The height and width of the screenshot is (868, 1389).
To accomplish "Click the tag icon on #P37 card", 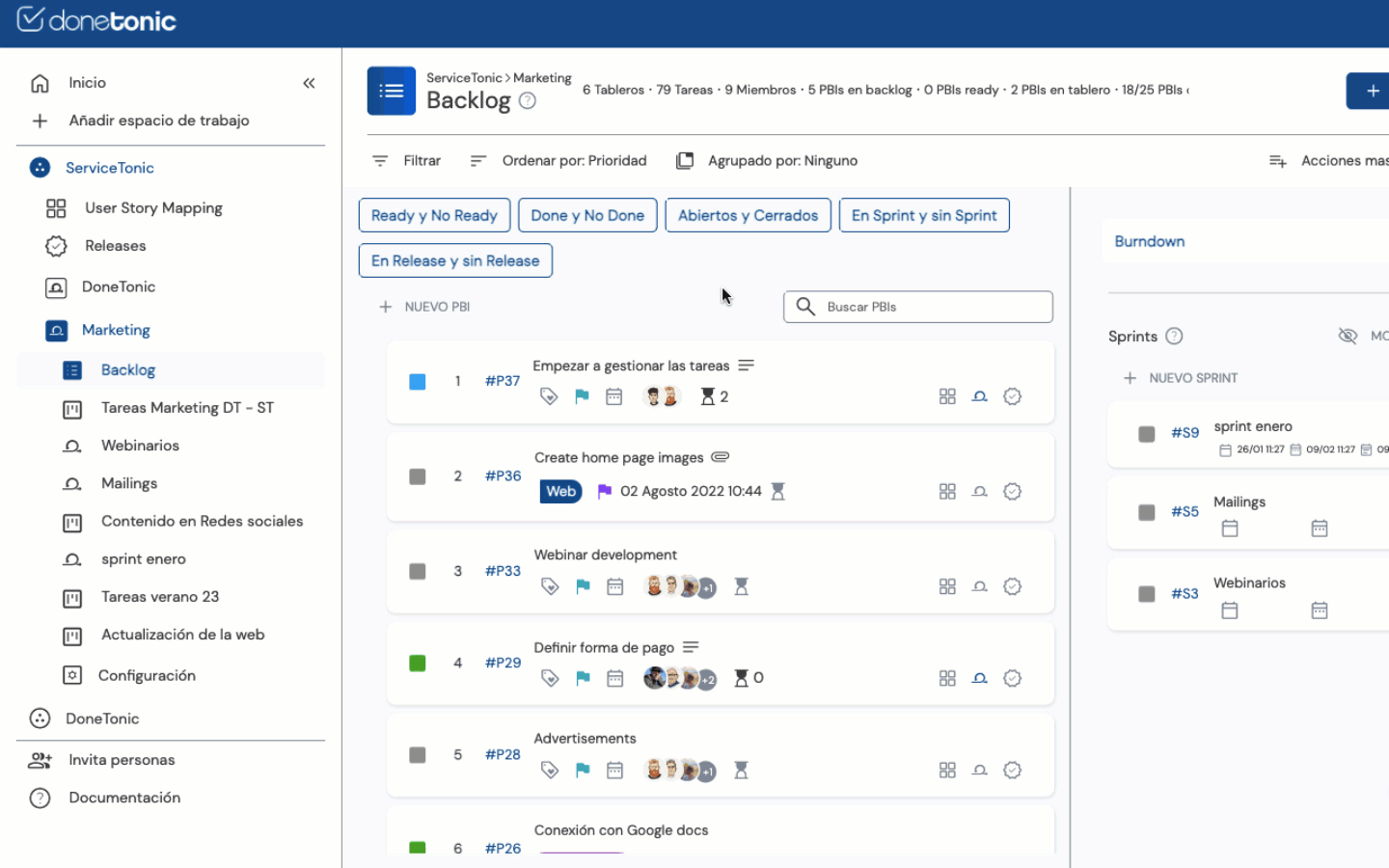I will coord(549,396).
